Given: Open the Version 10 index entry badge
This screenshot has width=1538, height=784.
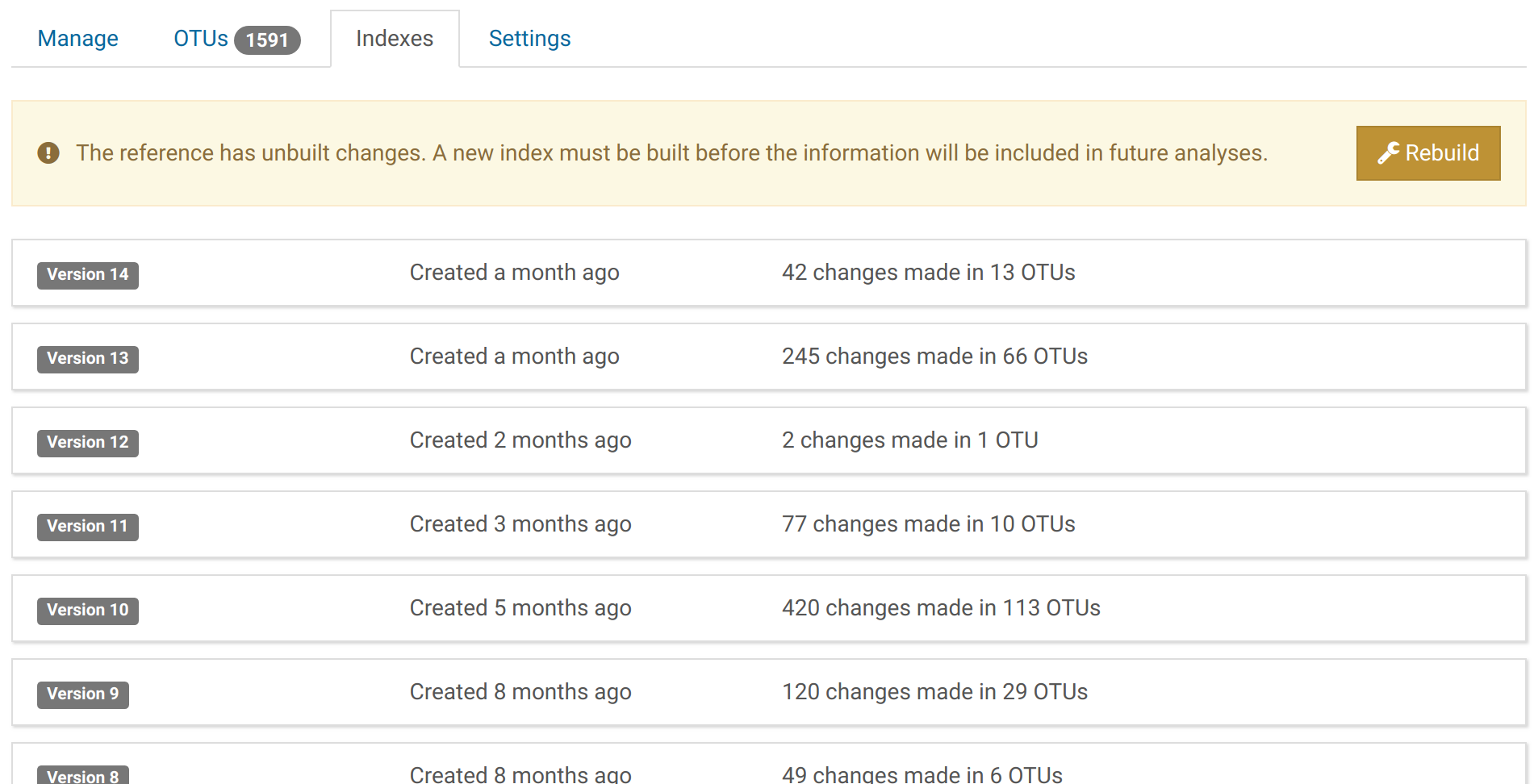Looking at the screenshot, I should point(88,611).
